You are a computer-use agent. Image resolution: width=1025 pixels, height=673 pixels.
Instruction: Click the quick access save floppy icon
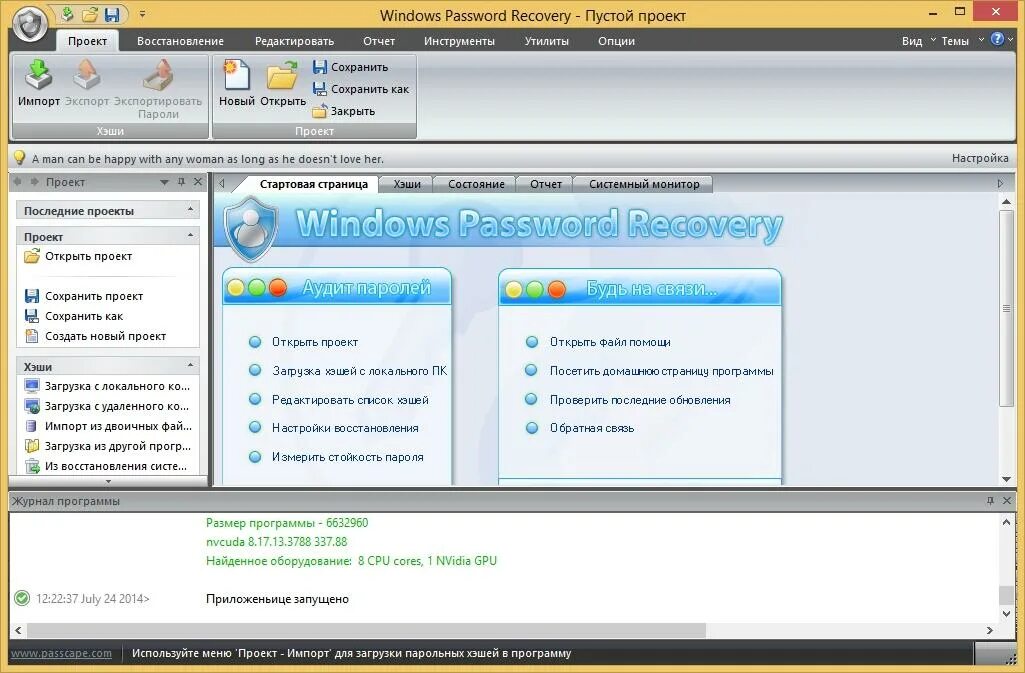click(x=112, y=14)
